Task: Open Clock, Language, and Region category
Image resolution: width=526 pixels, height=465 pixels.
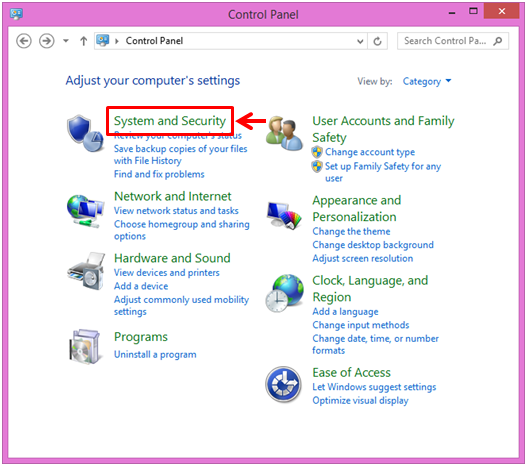Action: [x=370, y=289]
